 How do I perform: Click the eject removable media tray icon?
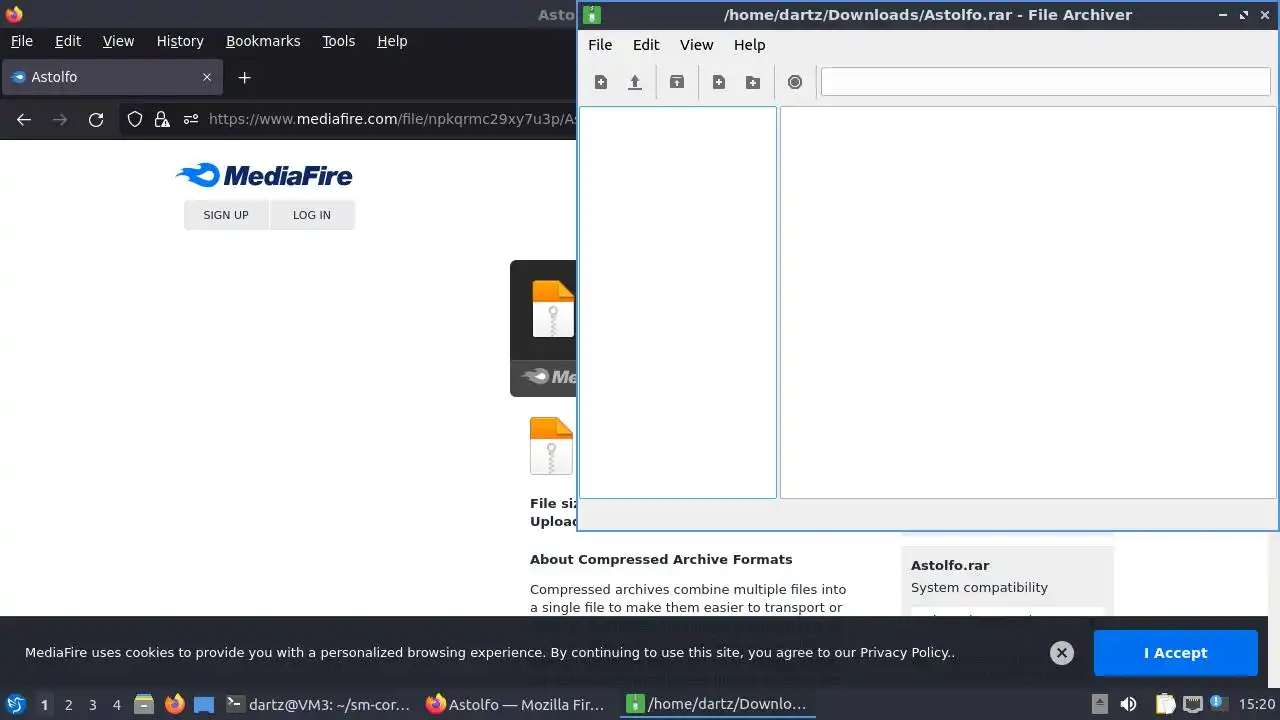coord(1099,704)
